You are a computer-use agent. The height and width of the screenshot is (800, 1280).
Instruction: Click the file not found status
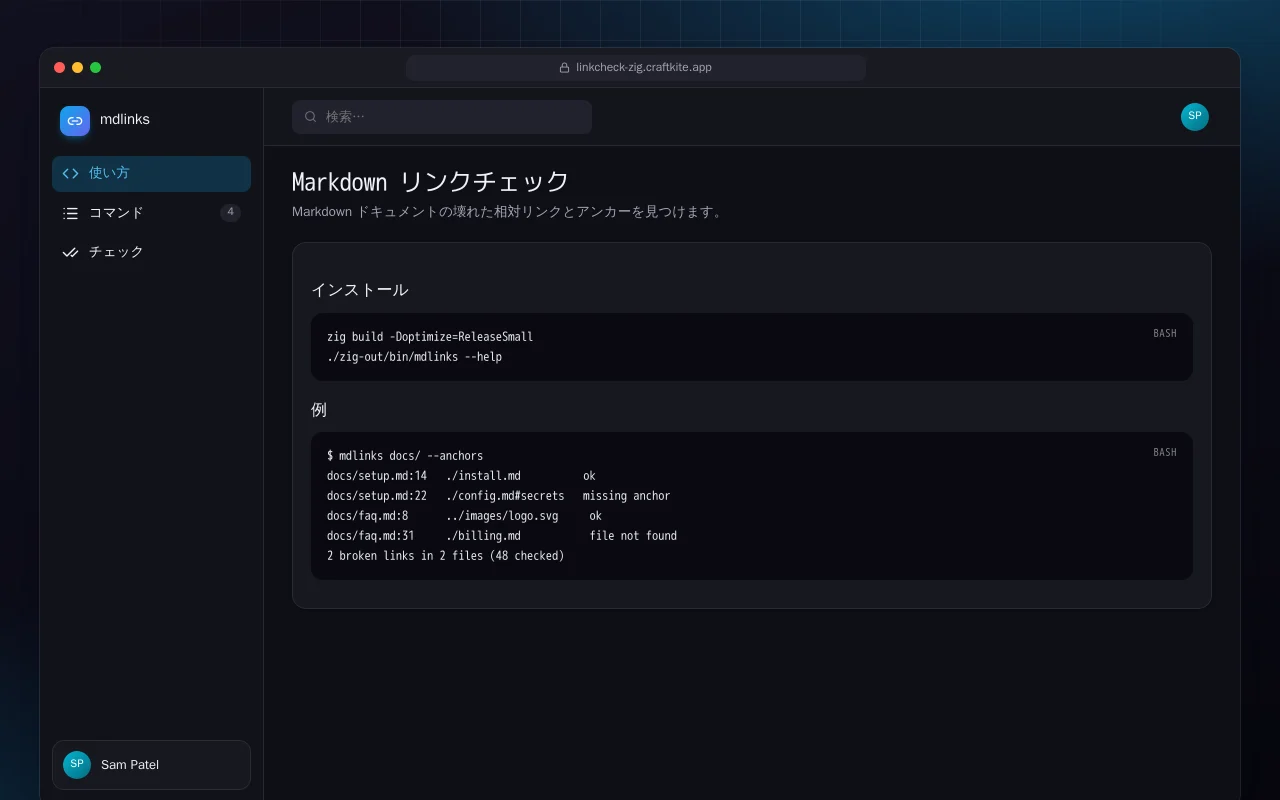click(x=633, y=536)
